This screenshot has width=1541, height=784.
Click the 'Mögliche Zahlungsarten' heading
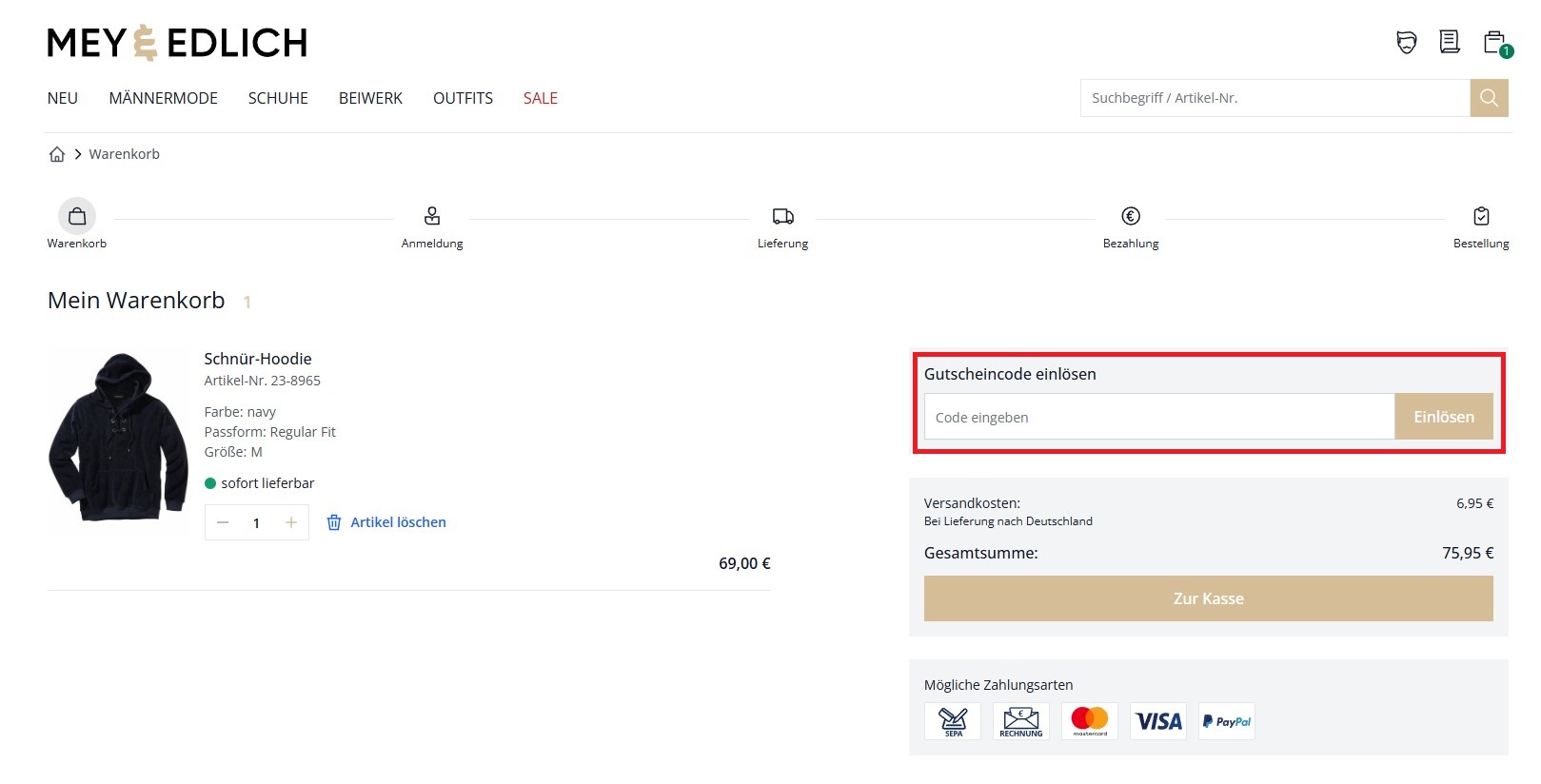coord(998,685)
